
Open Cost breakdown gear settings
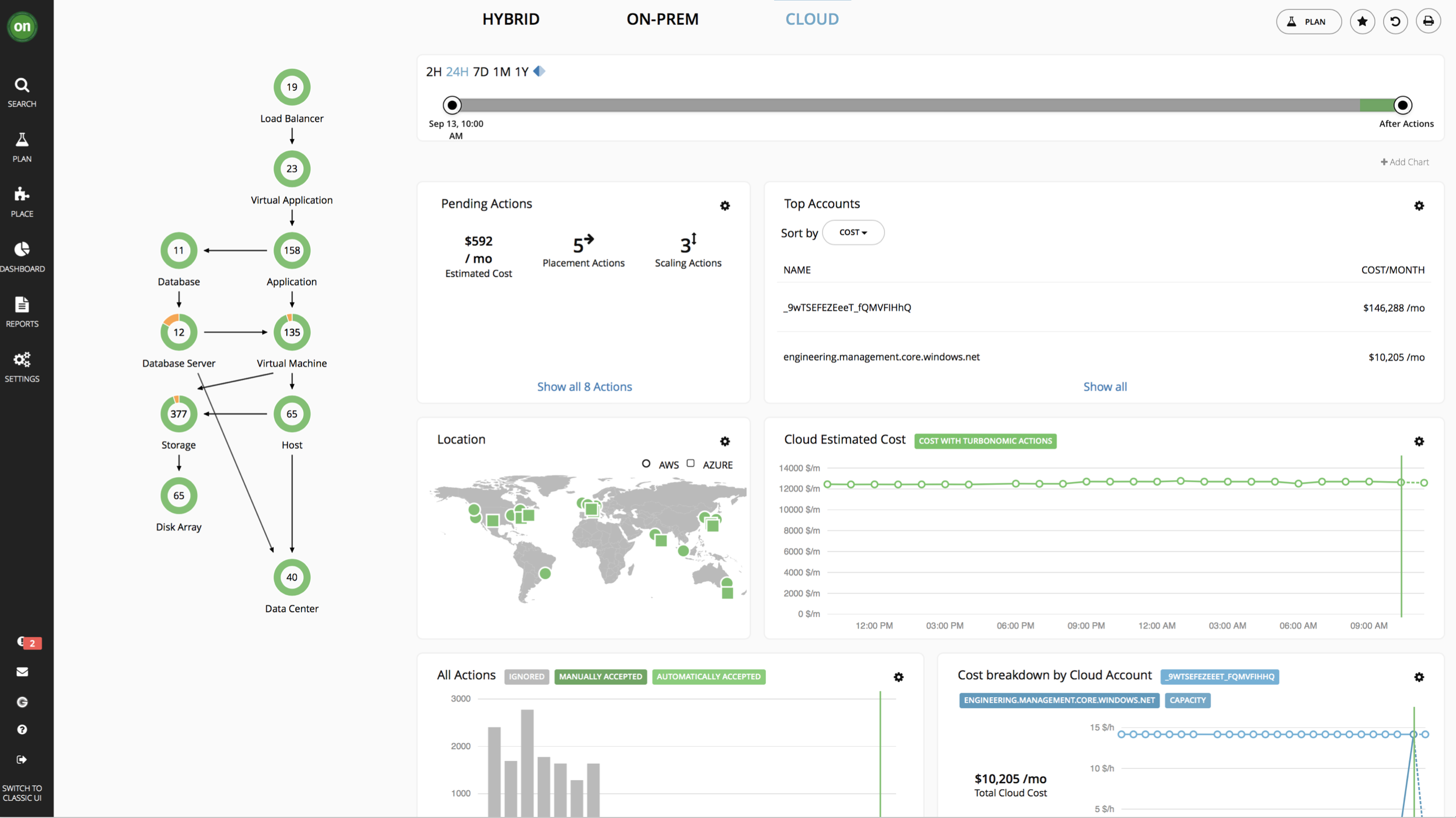tap(1419, 677)
